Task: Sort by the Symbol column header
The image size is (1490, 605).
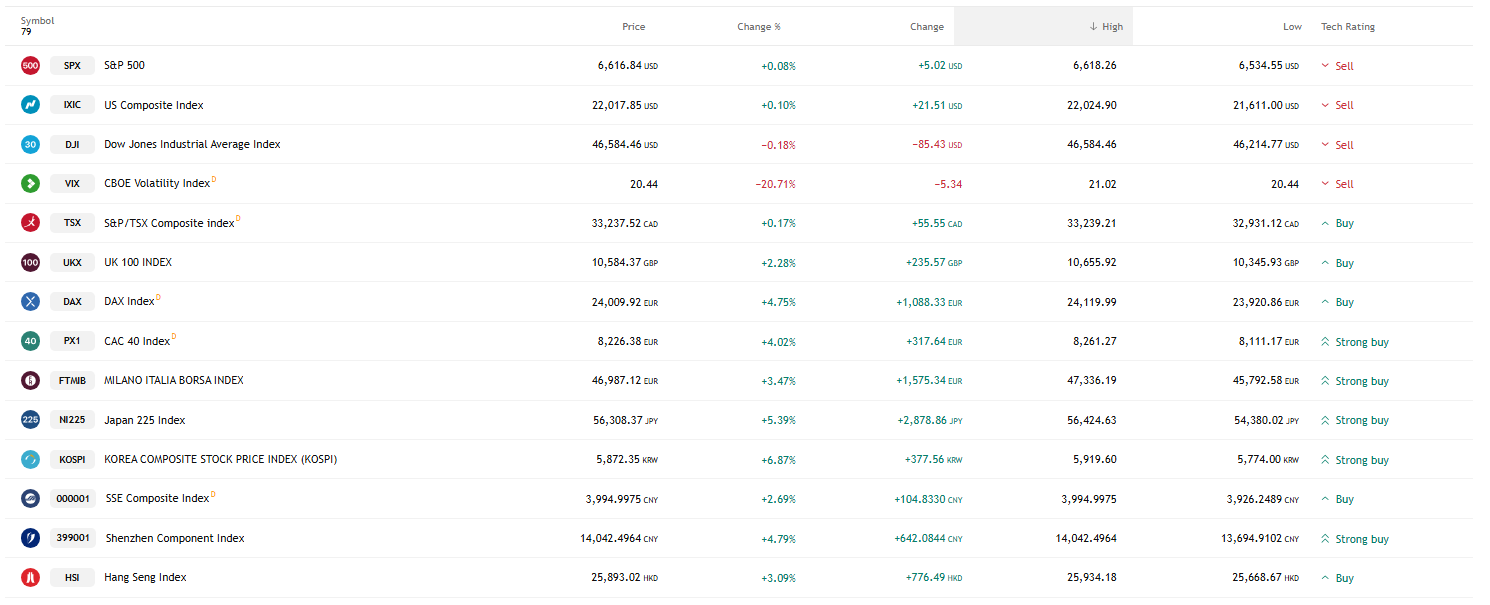Action: click(37, 21)
